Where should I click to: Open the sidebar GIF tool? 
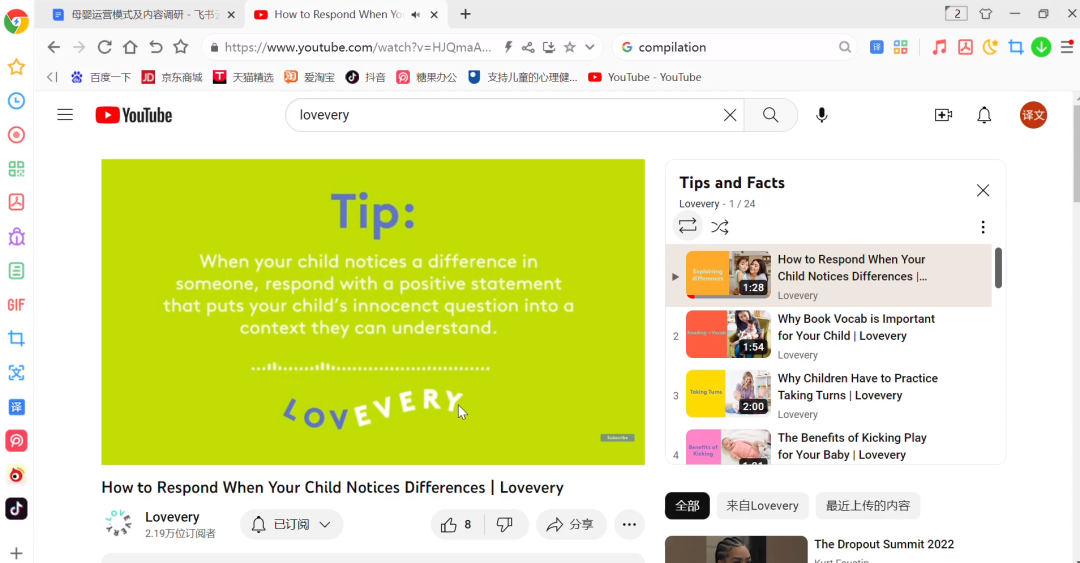click(x=17, y=305)
